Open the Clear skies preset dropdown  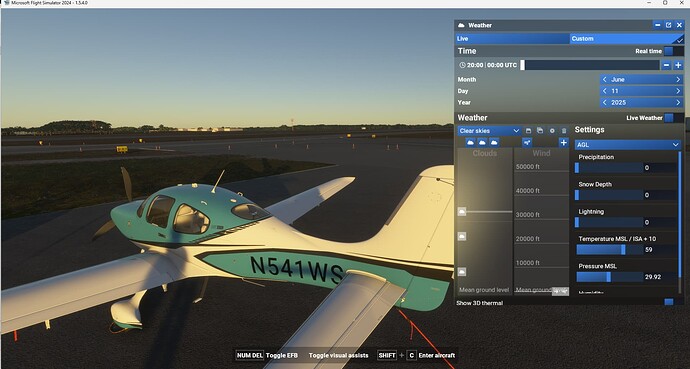[x=489, y=131]
